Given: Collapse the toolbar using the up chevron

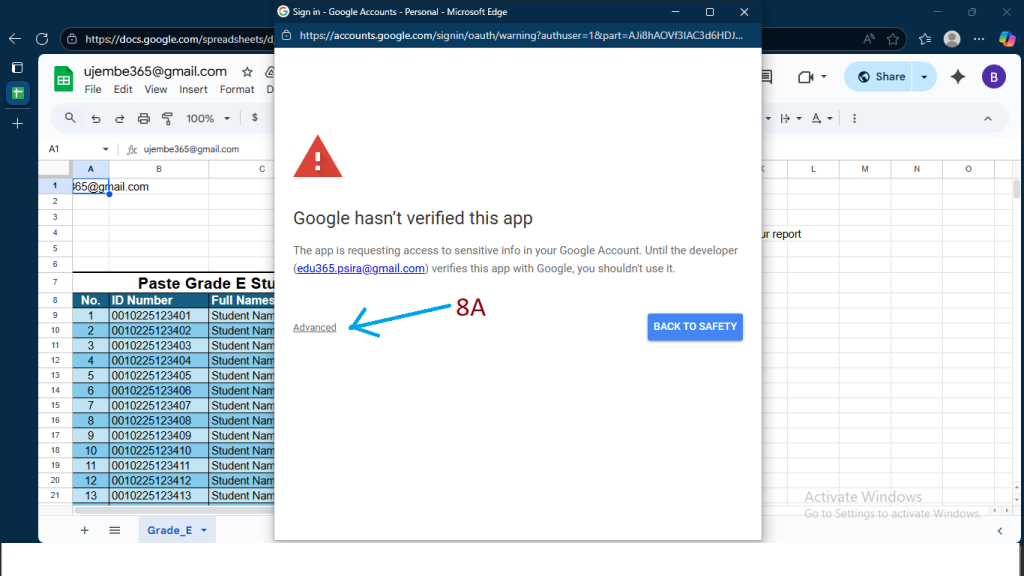Looking at the screenshot, I should coord(988,118).
